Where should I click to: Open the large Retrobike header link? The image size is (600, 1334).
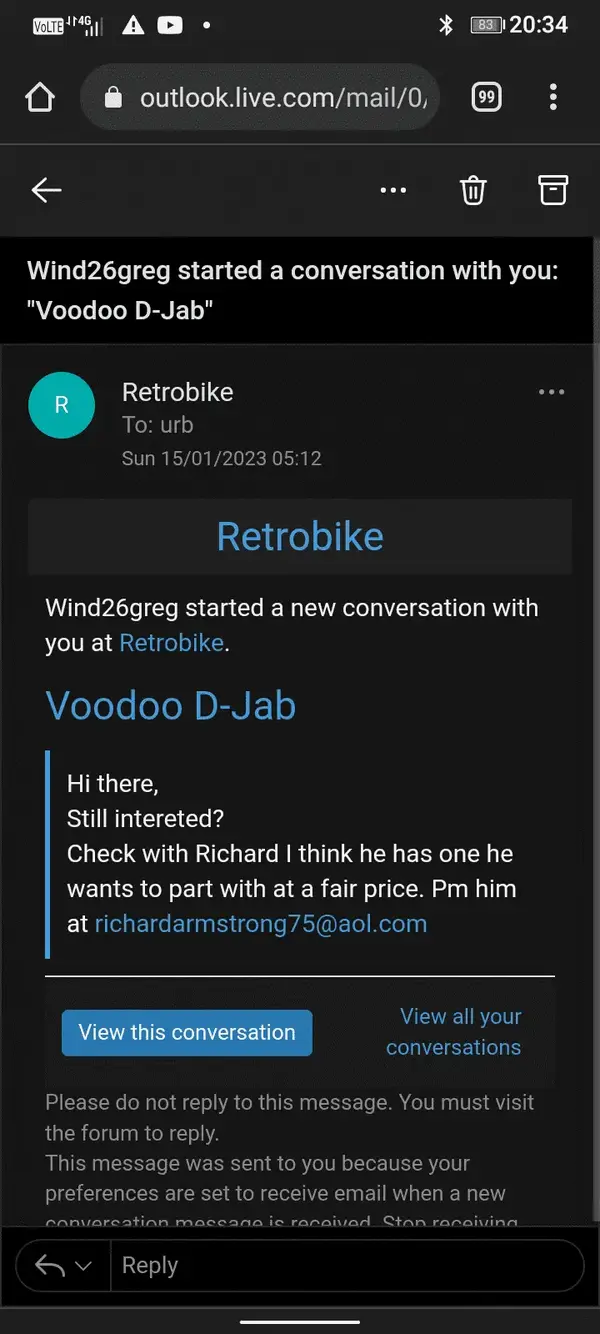point(300,536)
